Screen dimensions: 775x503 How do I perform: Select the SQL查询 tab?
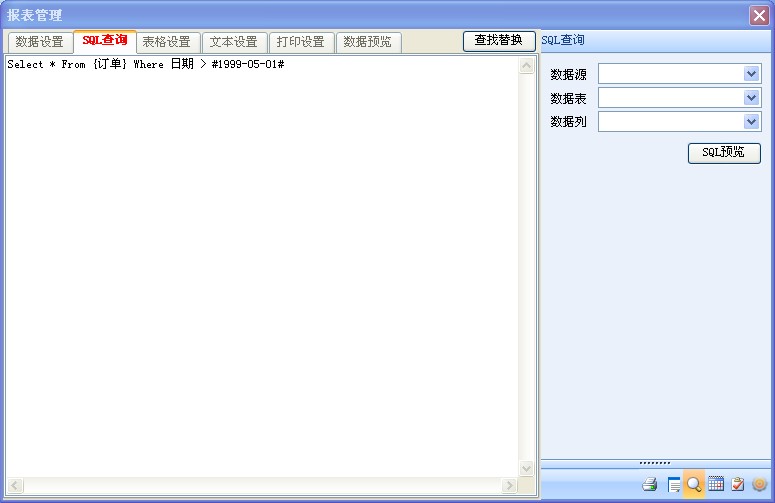tap(105, 41)
